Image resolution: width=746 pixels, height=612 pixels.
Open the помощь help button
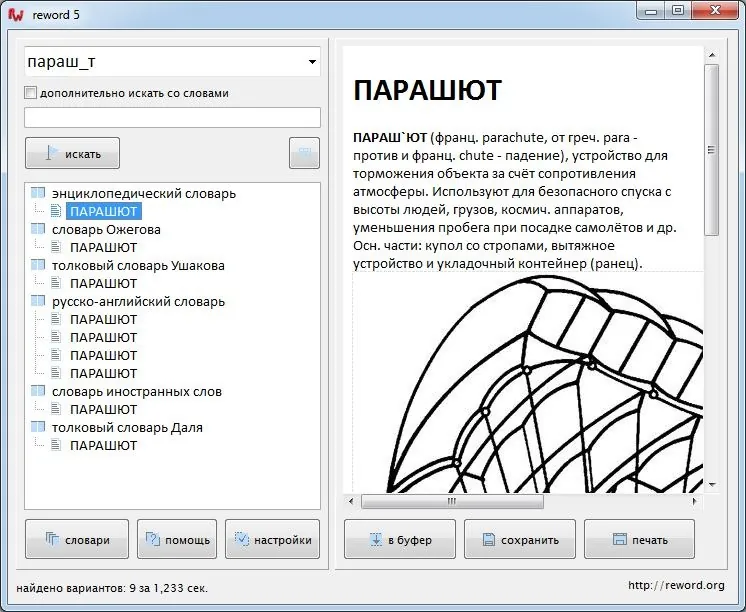click(177, 539)
